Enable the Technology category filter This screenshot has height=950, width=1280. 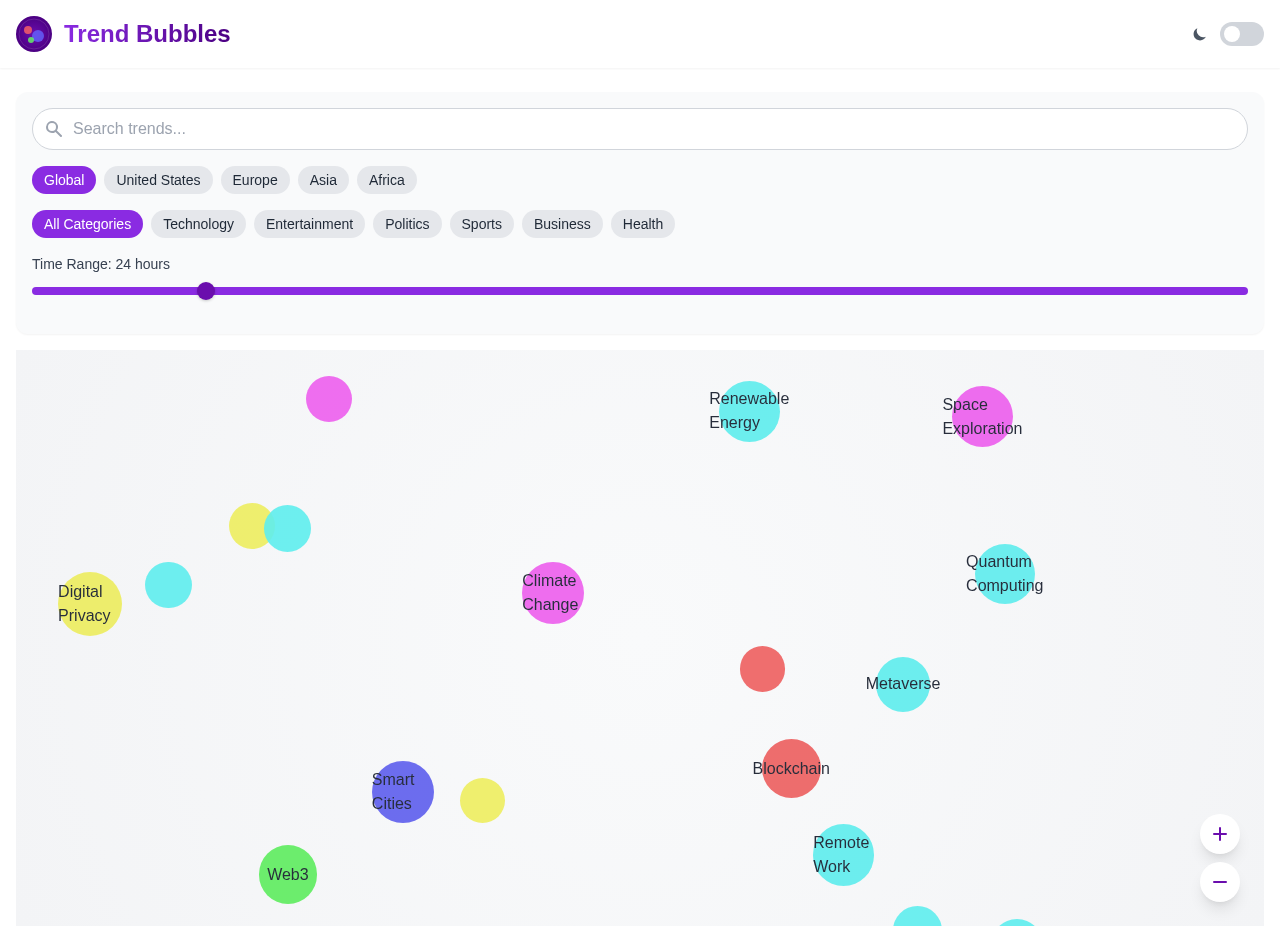198,224
